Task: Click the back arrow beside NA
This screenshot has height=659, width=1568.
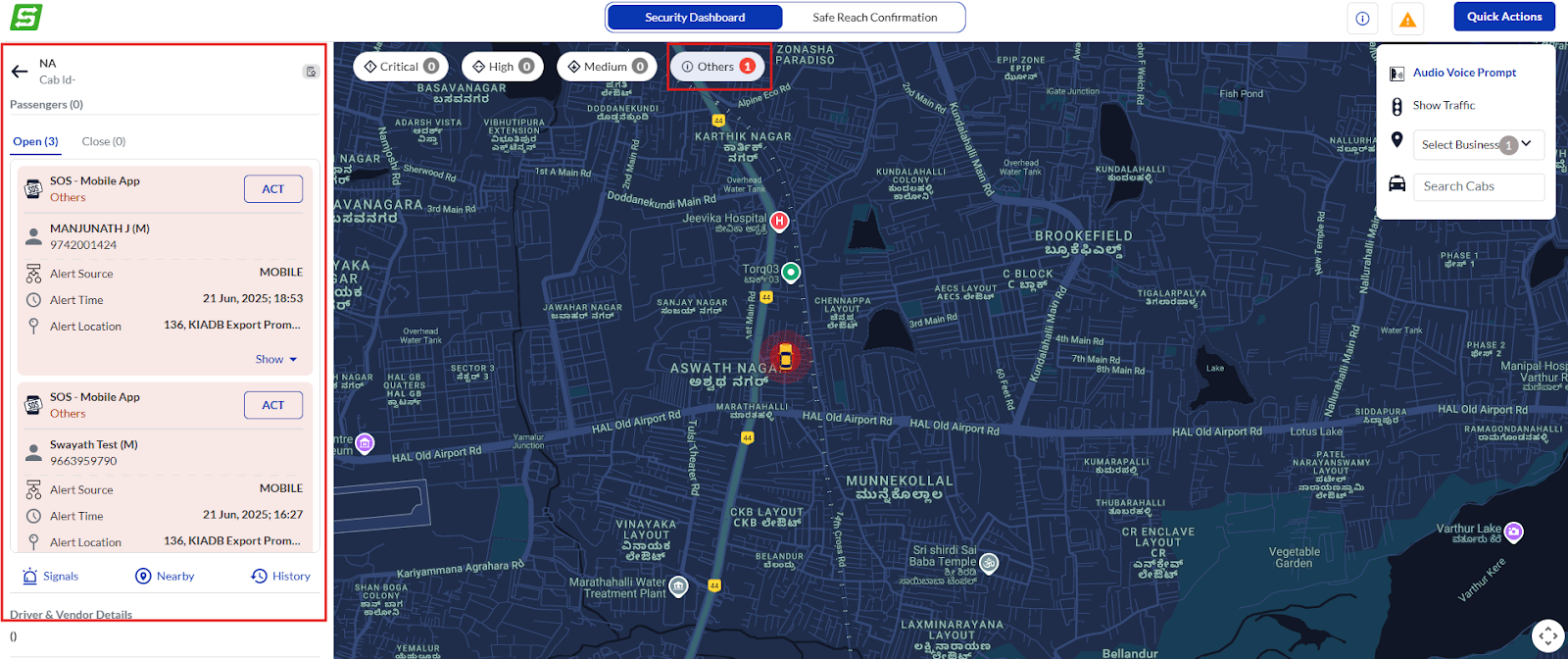Action: coord(20,72)
